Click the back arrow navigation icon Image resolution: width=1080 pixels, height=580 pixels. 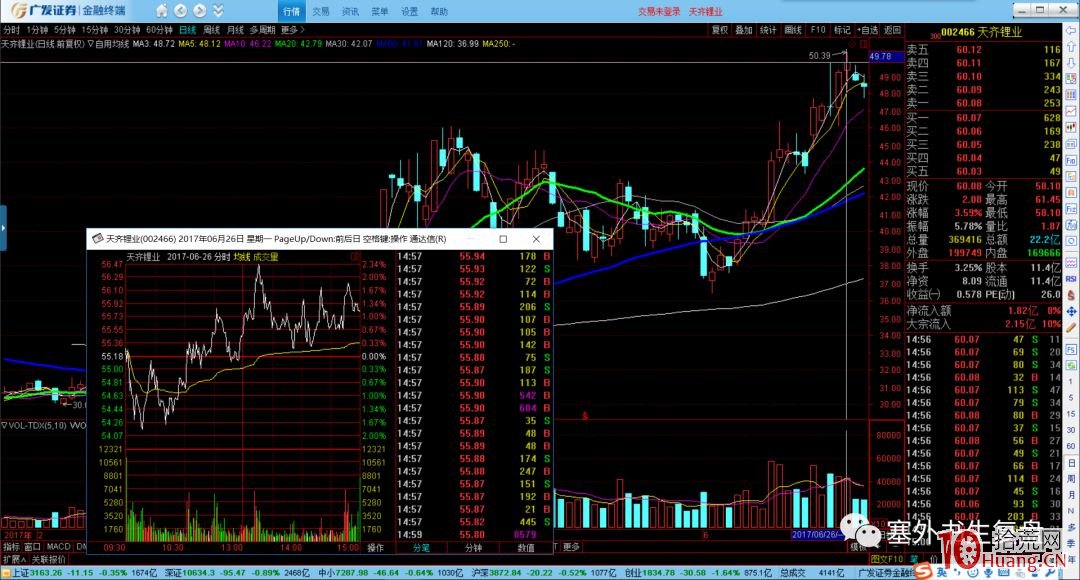point(180,11)
